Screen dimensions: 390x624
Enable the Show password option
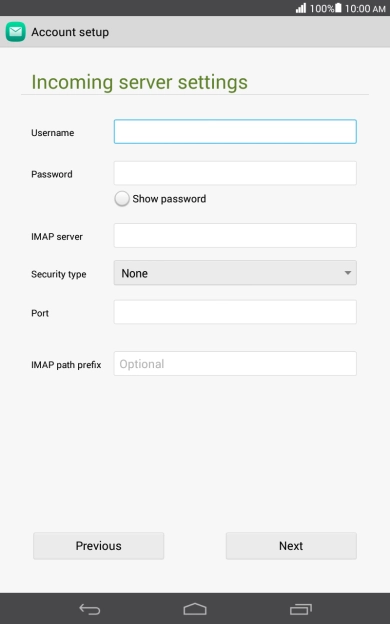tap(122, 199)
